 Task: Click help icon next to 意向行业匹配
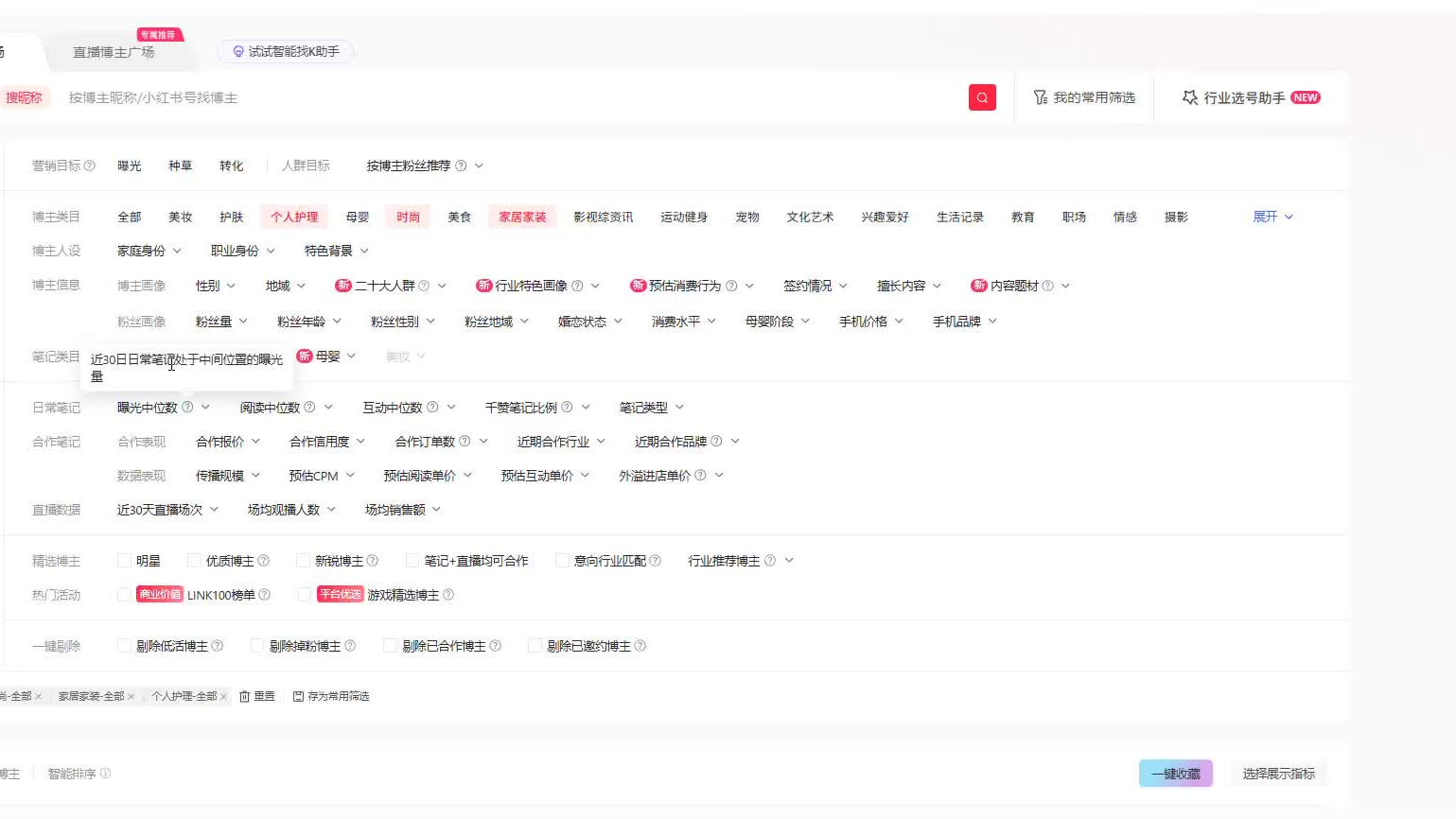656,561
